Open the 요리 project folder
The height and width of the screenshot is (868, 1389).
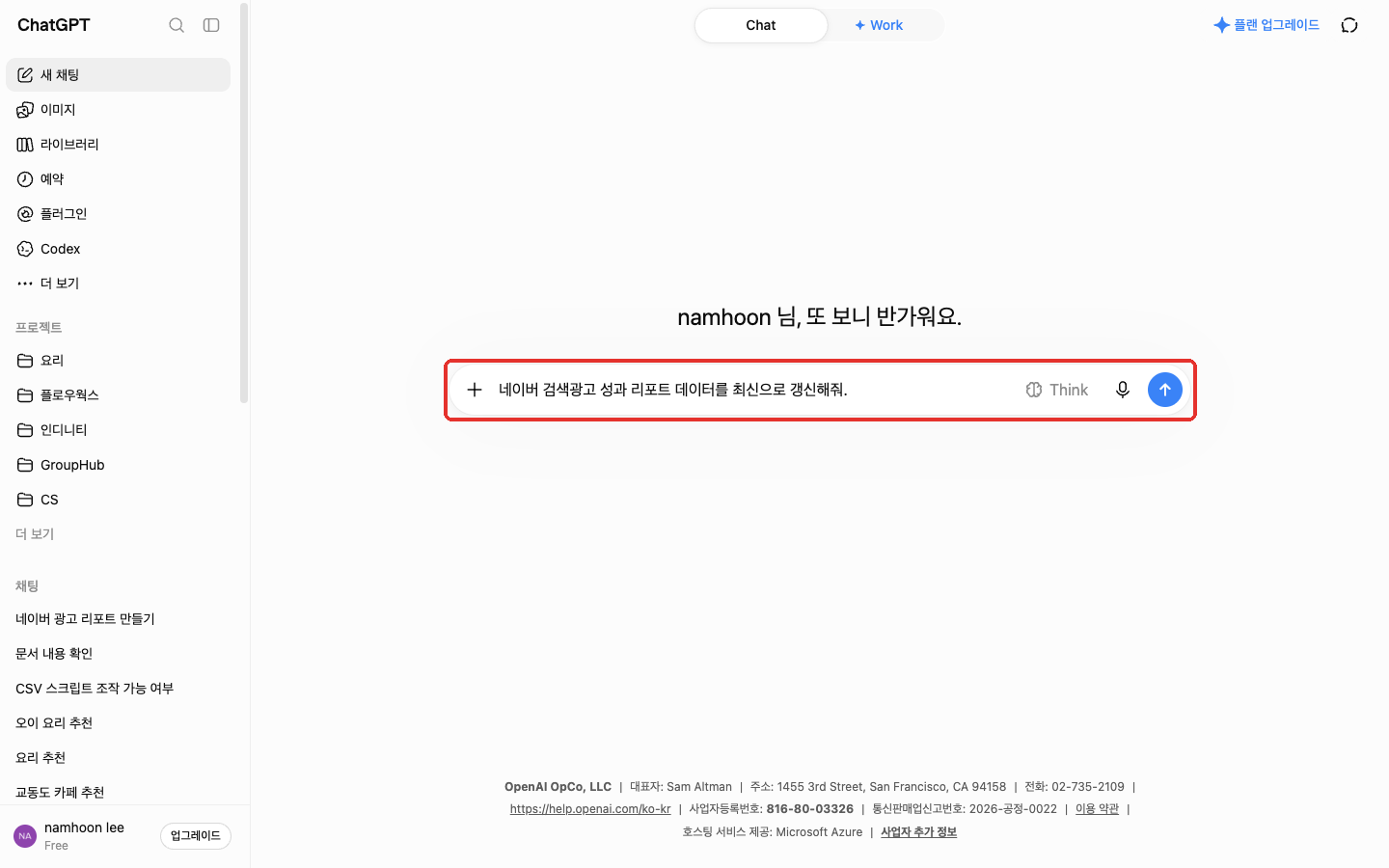(118, 361)
